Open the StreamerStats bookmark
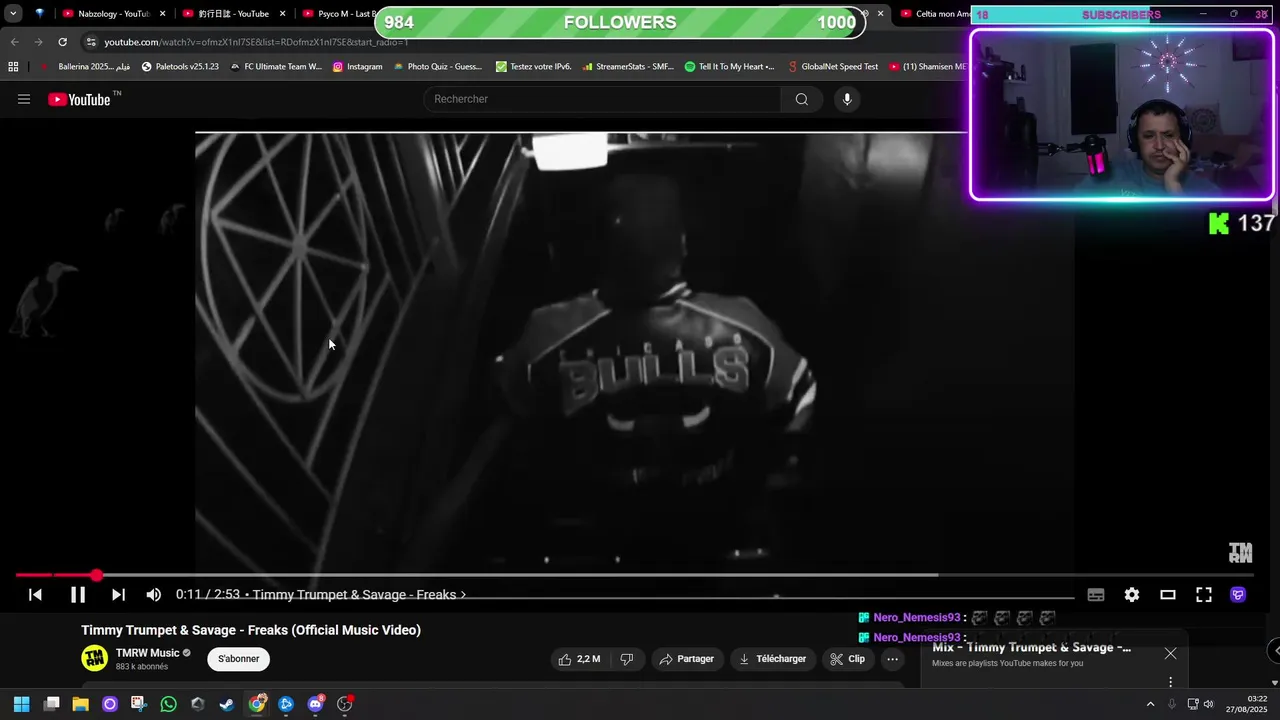 point(628,67)
